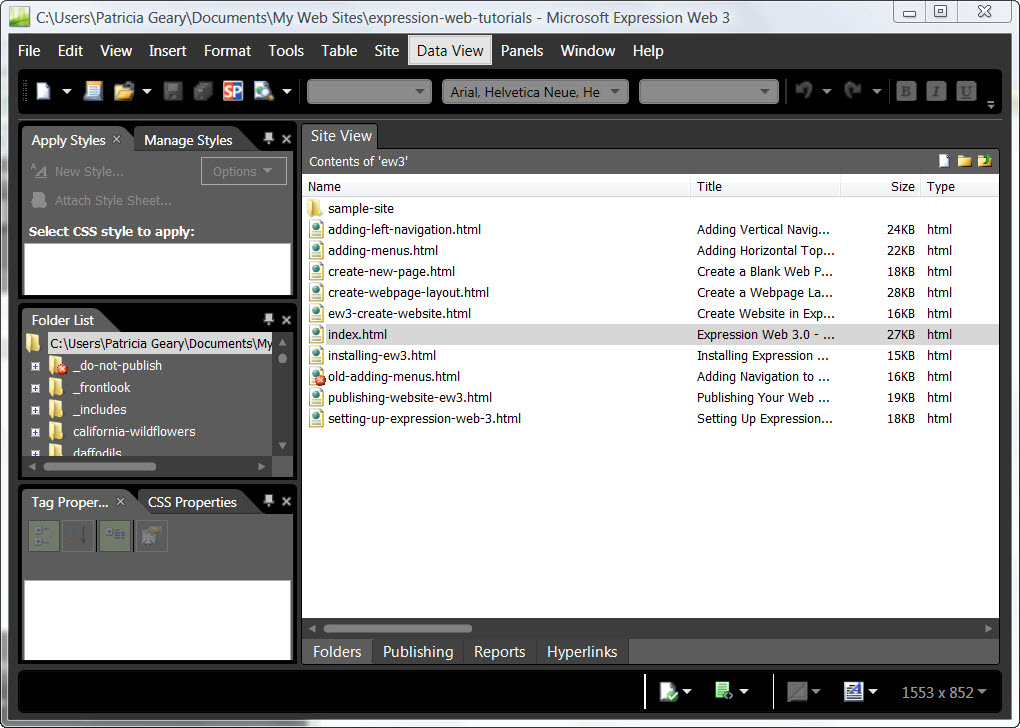Toggle auto-hide pin on Tag Properties panel

point(269,500)
